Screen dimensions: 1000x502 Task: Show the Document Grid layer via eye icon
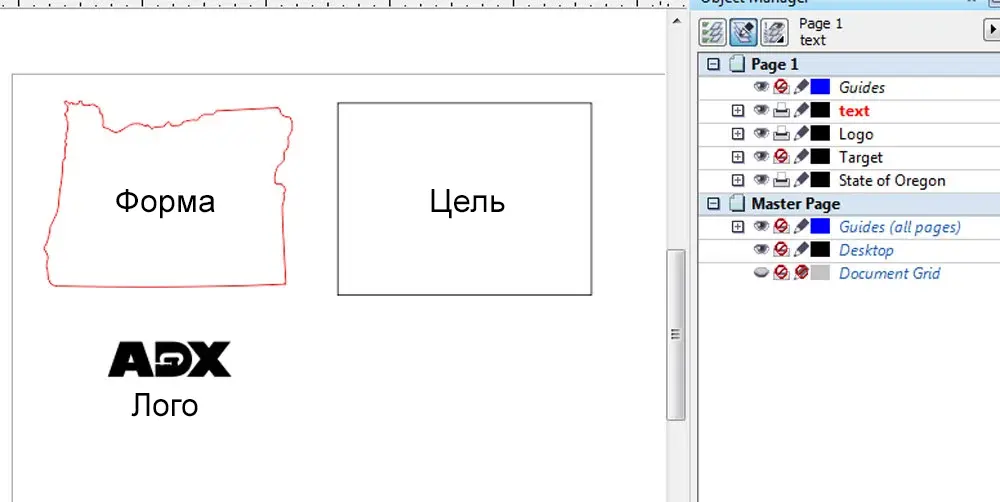(761, 273)
